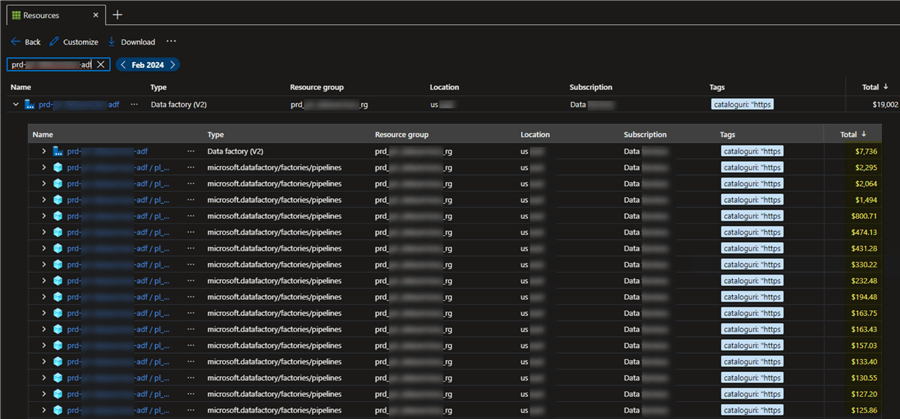
Task: Sort by Total in the nested table header
Action: point(851,134)
